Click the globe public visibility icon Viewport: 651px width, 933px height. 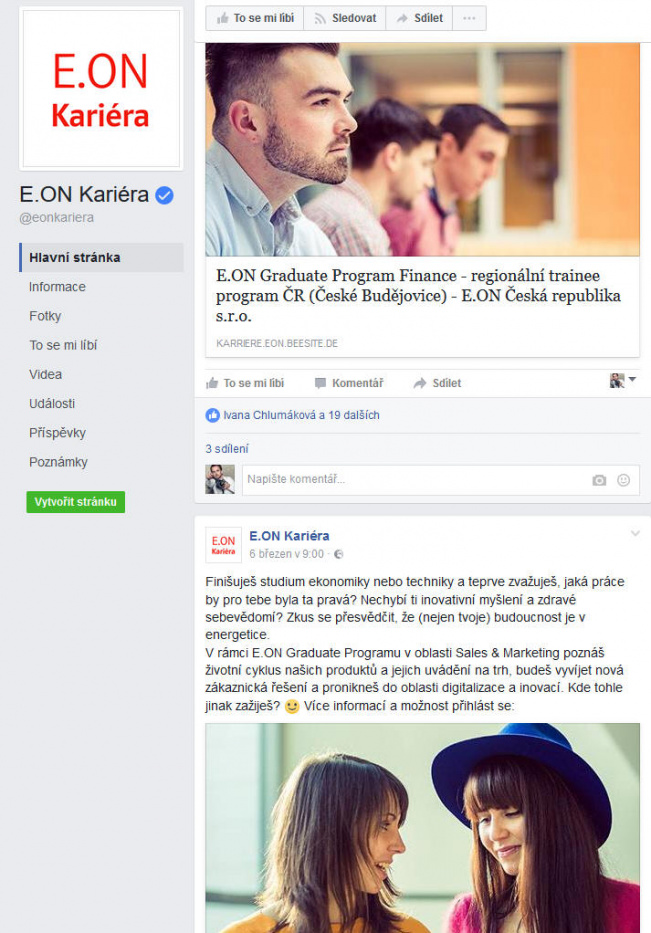pyautogui.click(x=339, y=554)
